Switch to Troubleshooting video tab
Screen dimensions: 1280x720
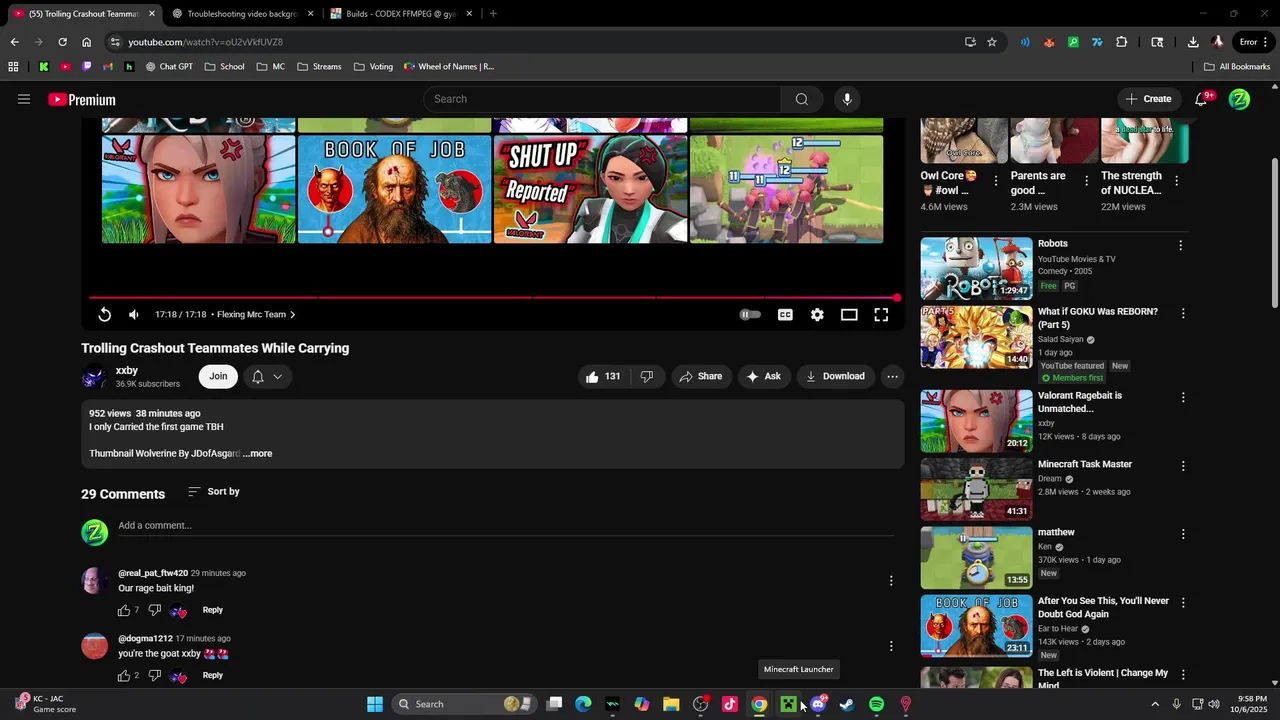coord(241,14)
